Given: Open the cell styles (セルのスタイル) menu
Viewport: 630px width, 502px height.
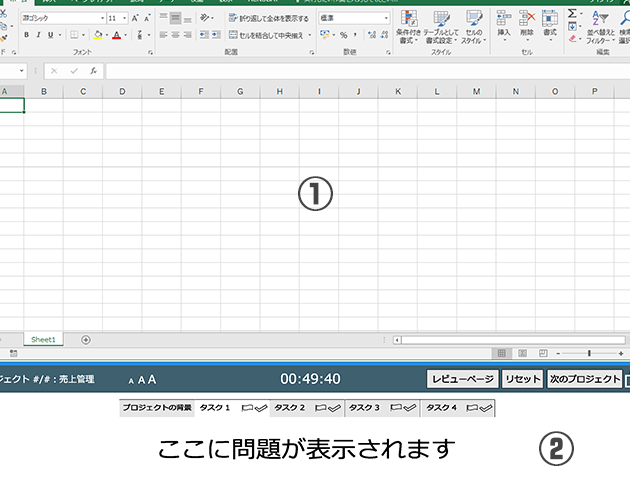Looking at the screenshot, I should [x=474, y=27].
